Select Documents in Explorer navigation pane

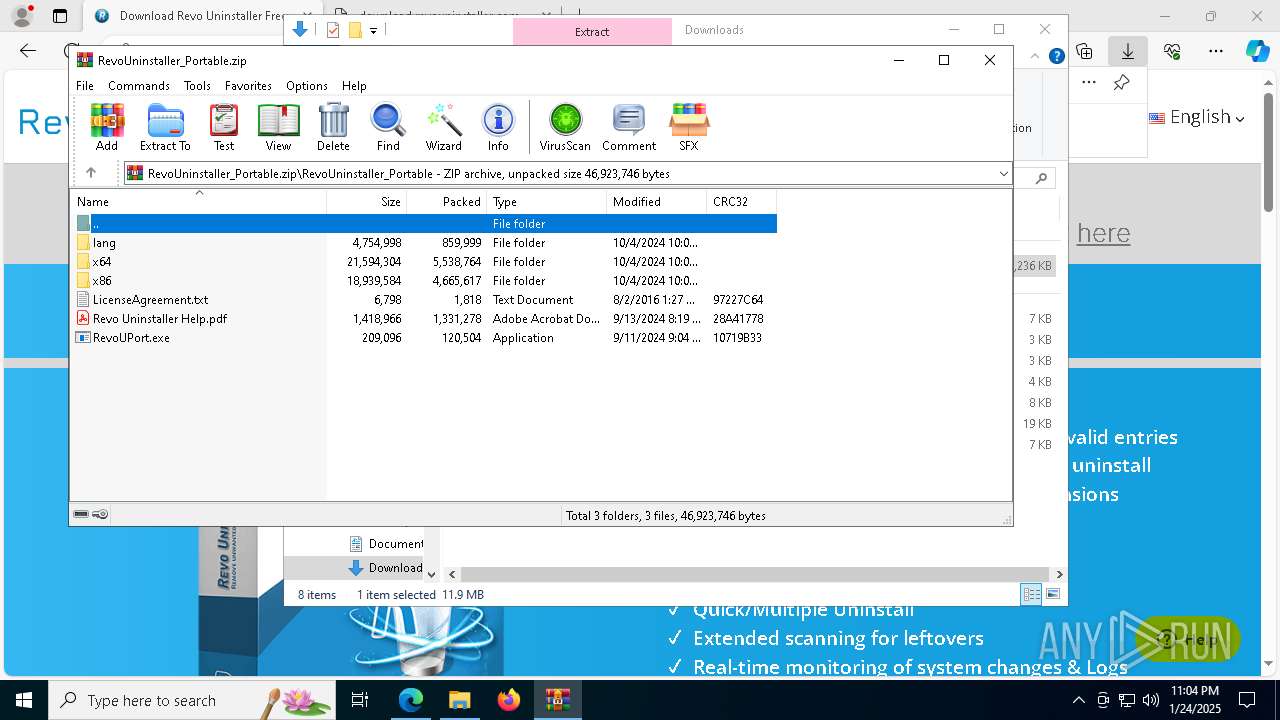[386, 544]
